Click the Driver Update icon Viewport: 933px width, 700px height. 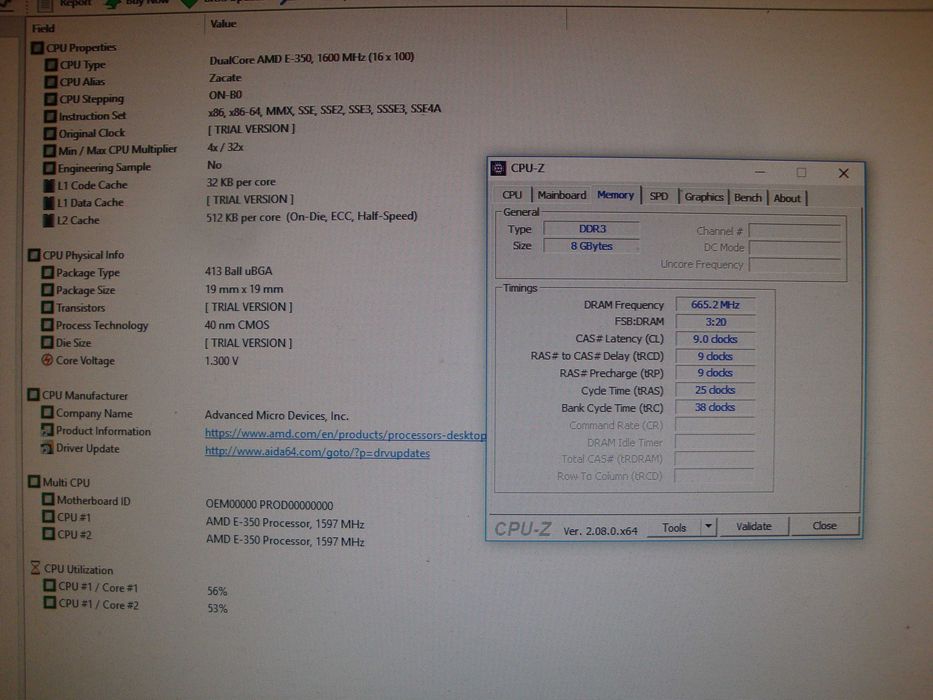(47, 448)
